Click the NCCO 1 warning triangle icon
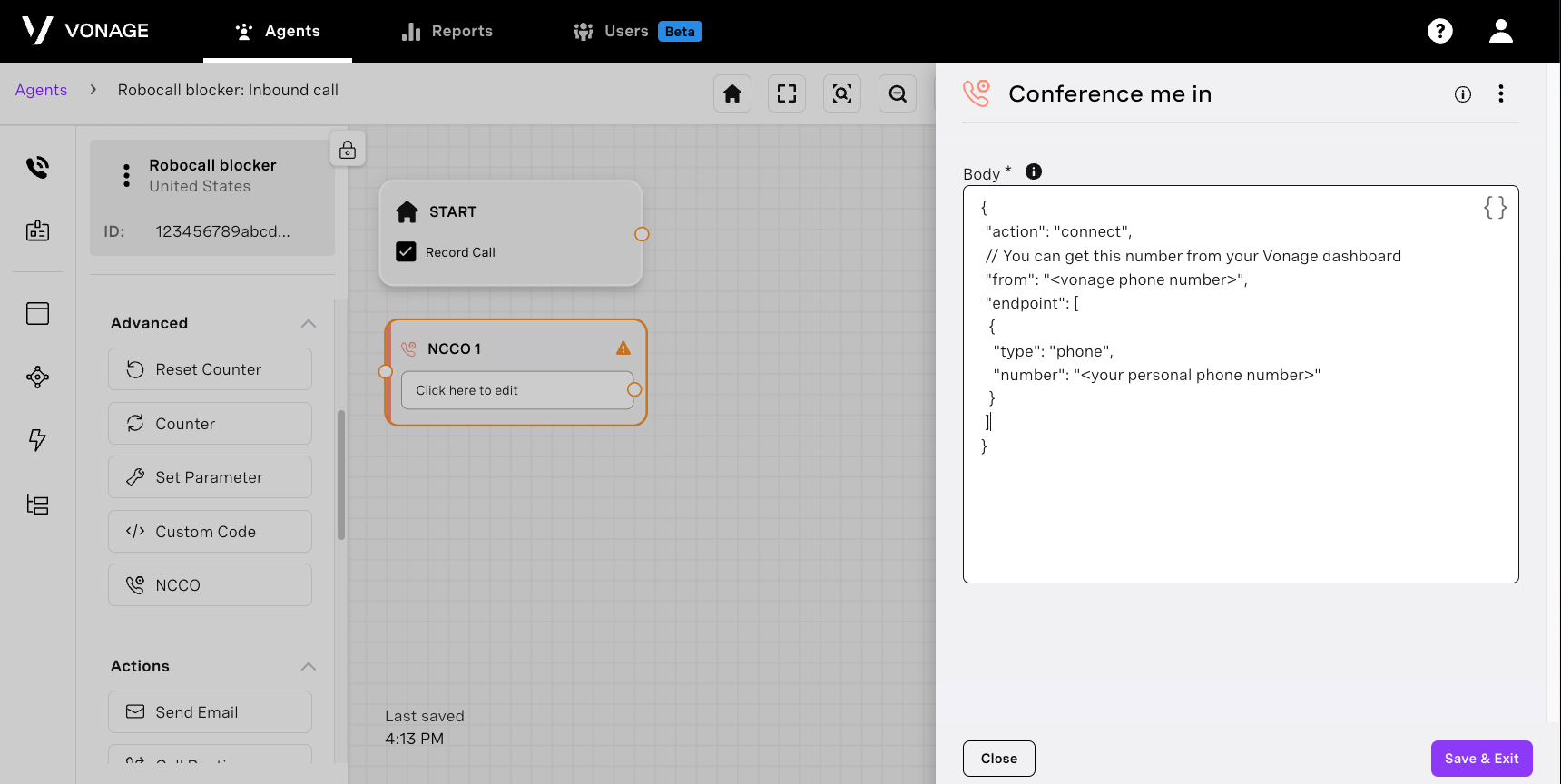 coord(623,348)
